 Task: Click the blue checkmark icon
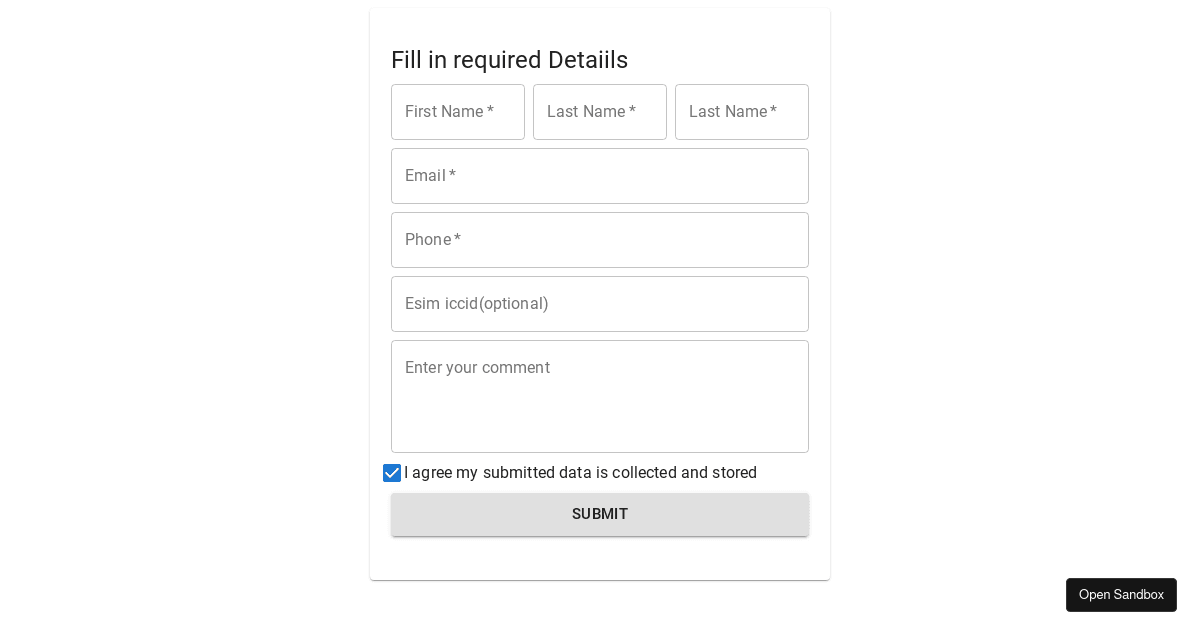pos(392,473)
